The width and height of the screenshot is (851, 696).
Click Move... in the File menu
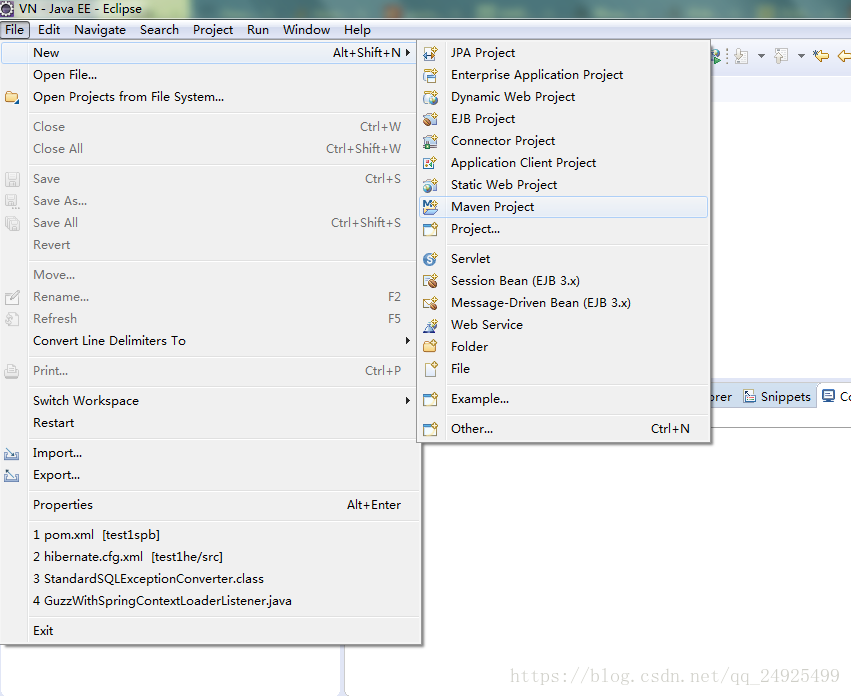209,275
